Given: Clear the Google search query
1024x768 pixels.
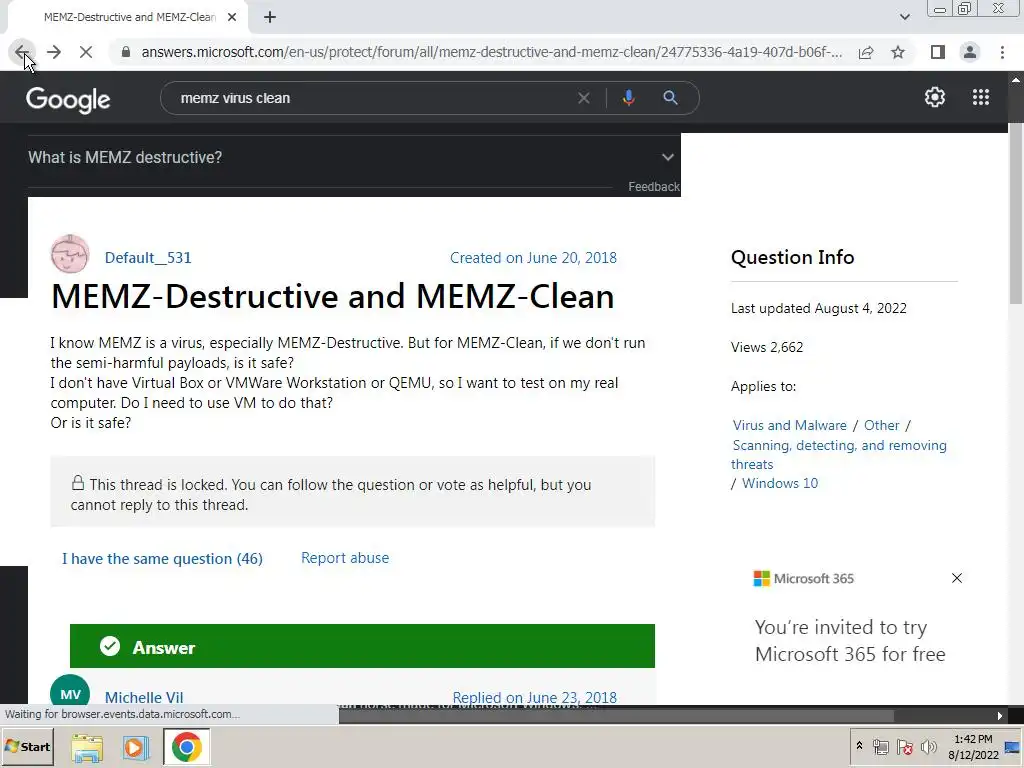Looking at the screenshot, I should (x=584, y=98).
